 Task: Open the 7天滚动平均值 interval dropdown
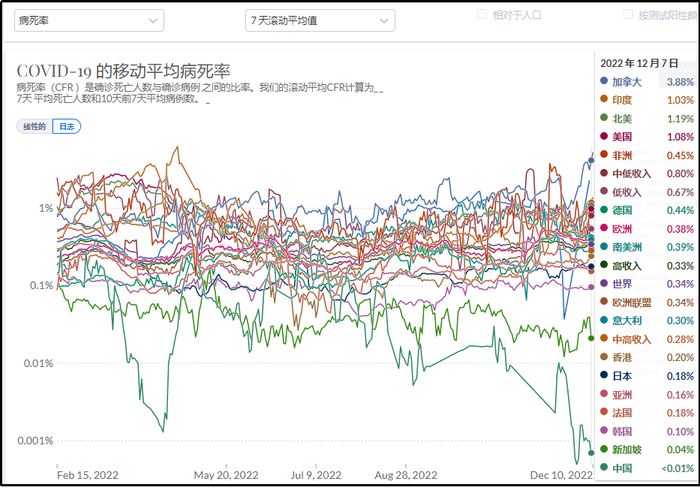[320, 21]
